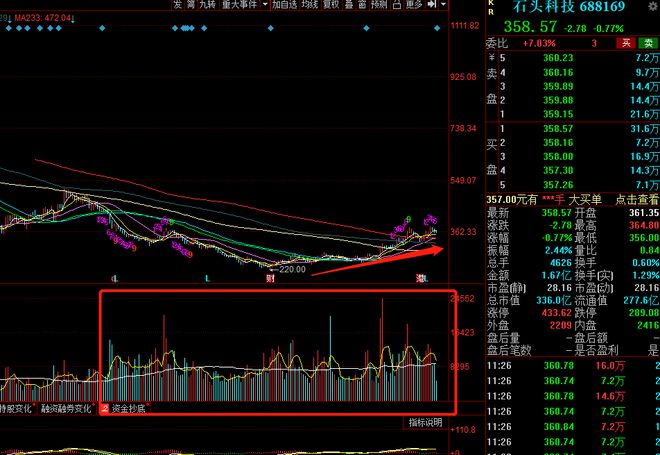This screenshot has height=455, width=660.
Task: Click the 涨停 price 433.62
Action: coord(556,313)
